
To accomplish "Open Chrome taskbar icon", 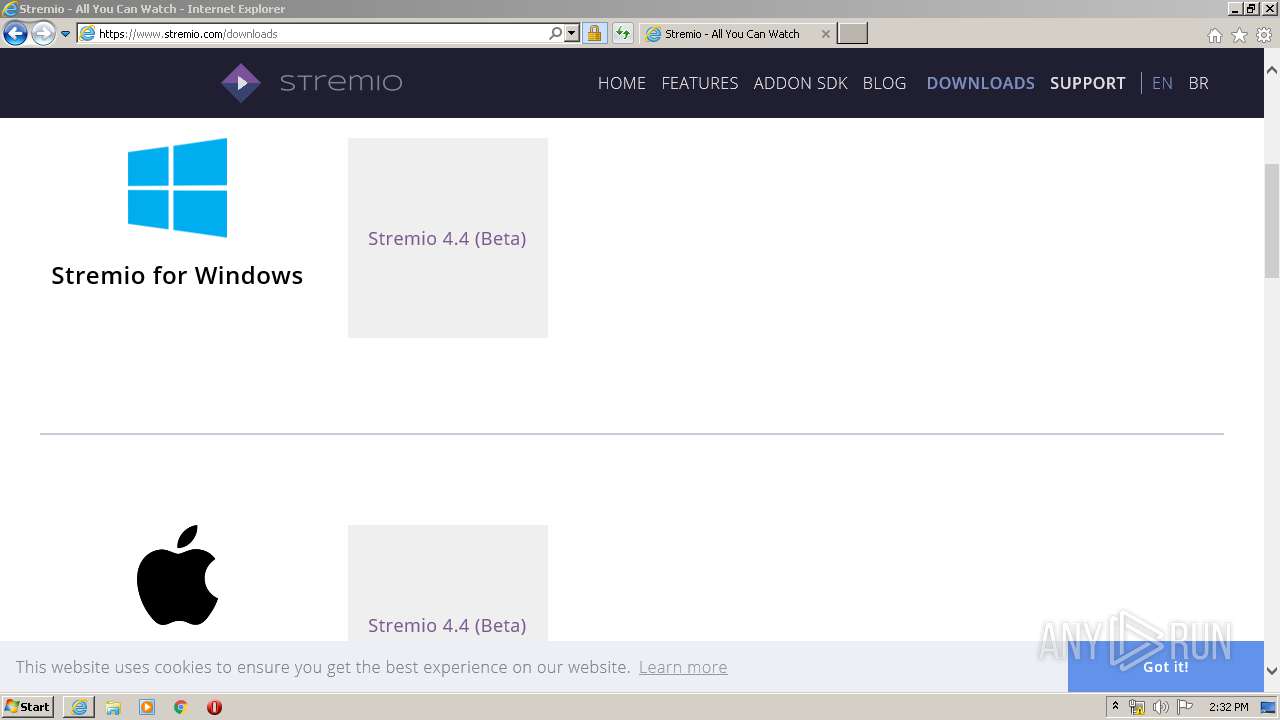I will point(181,707).
